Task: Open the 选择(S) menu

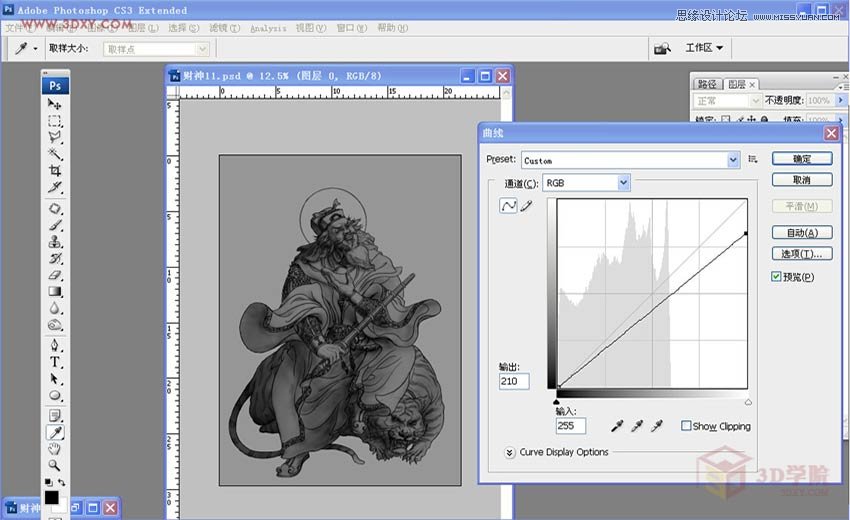Action: tap(183, 28)
